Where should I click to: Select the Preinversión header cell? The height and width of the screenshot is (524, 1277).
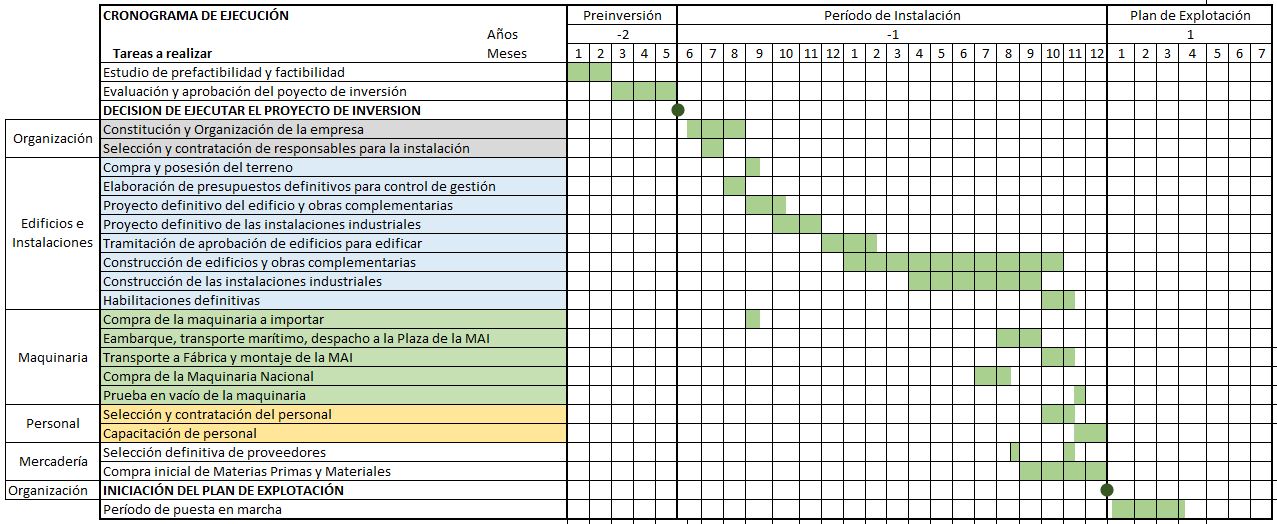click(x=622, y=15)
